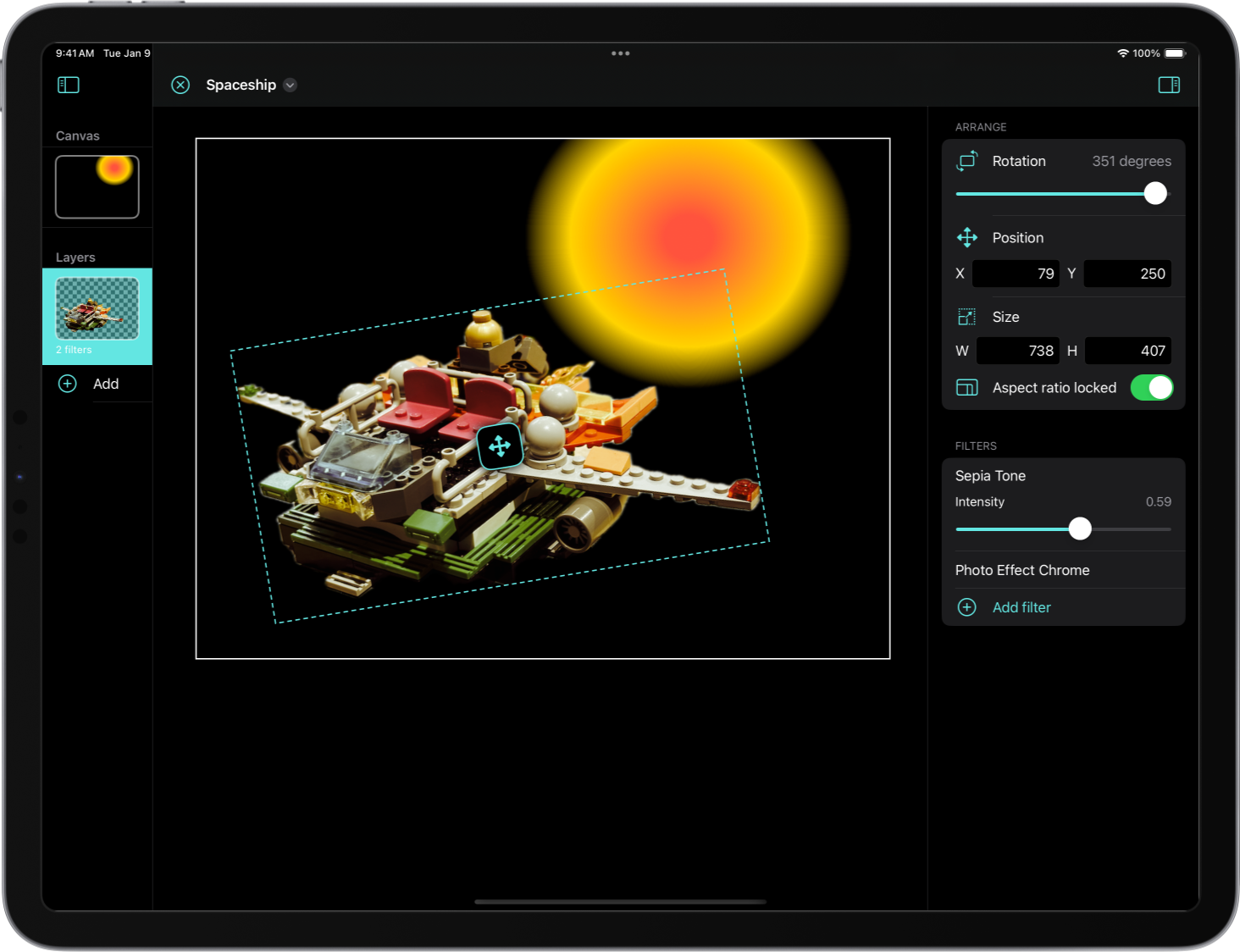Select the Photo Effect Chrome filter
Screen dimensions: 1240x952
(x=1022, y=570)
